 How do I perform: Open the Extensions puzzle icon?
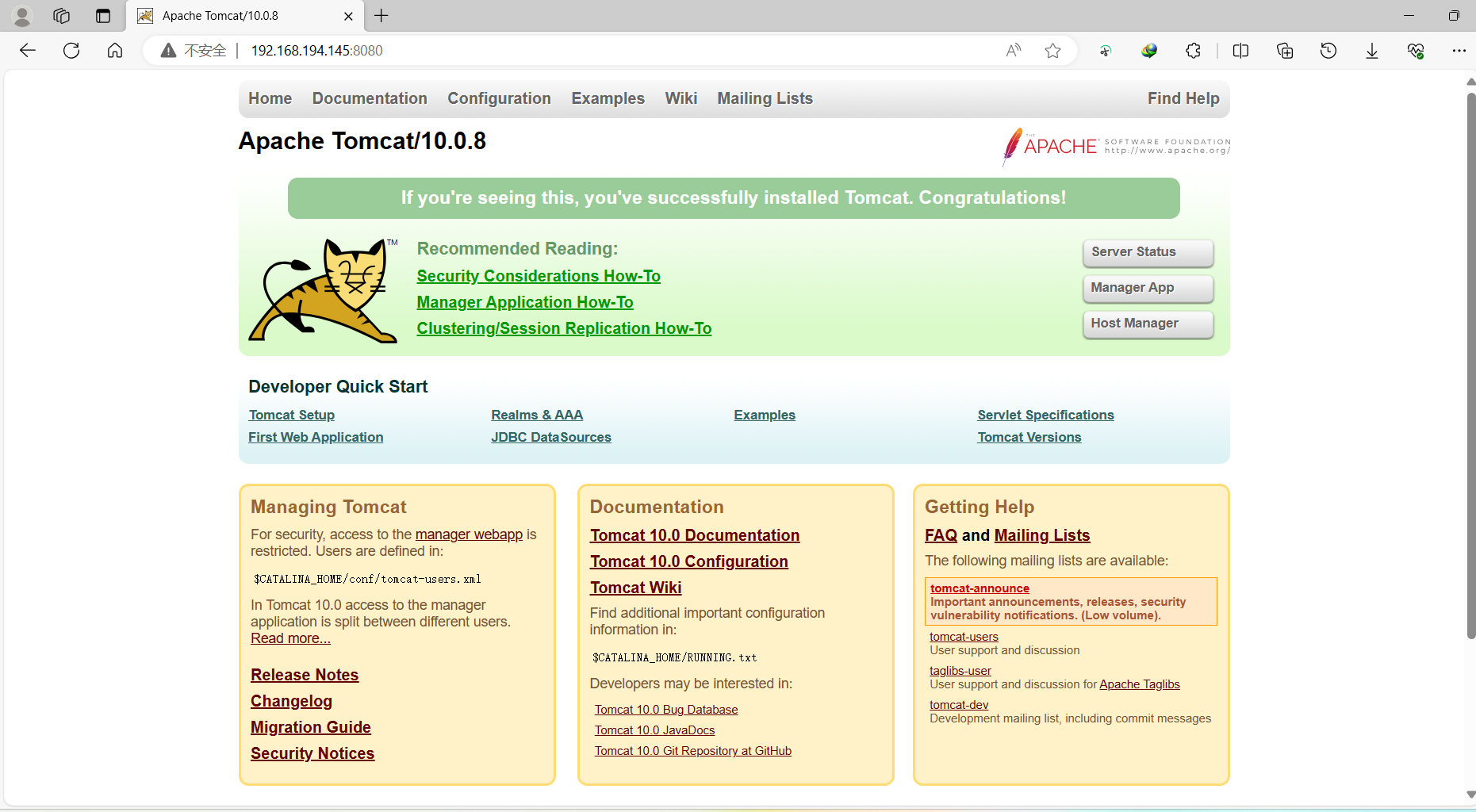pyautogui.click(x=1194, y=51)
